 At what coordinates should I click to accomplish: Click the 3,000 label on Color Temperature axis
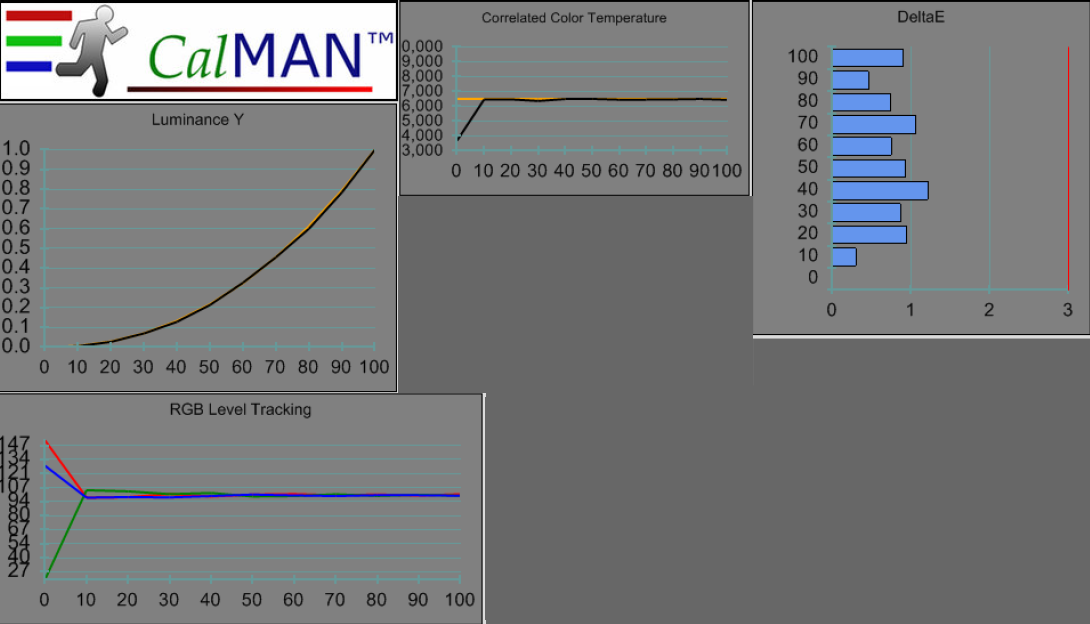[x=422, y=150]
